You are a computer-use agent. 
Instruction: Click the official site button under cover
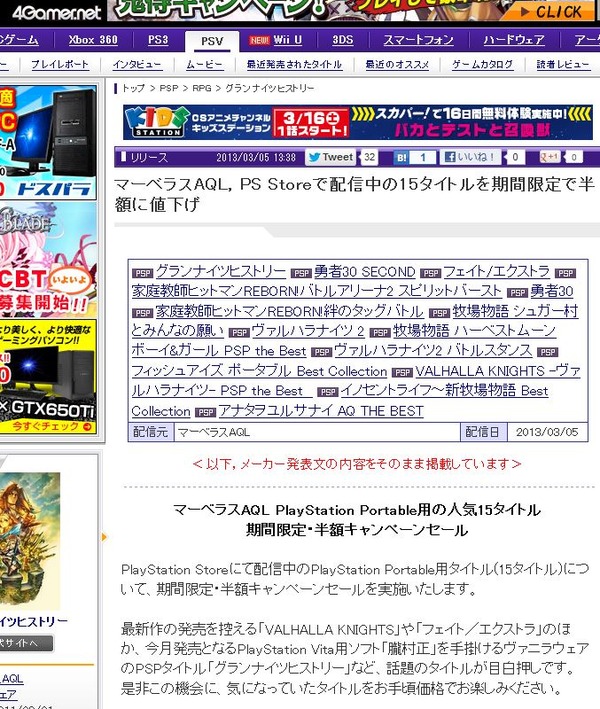26,643
